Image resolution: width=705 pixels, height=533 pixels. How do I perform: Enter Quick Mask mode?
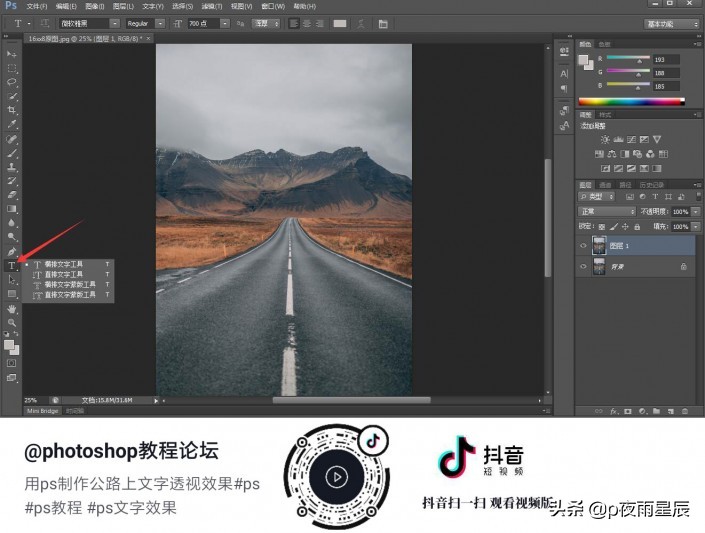click(x=12, y=363)
